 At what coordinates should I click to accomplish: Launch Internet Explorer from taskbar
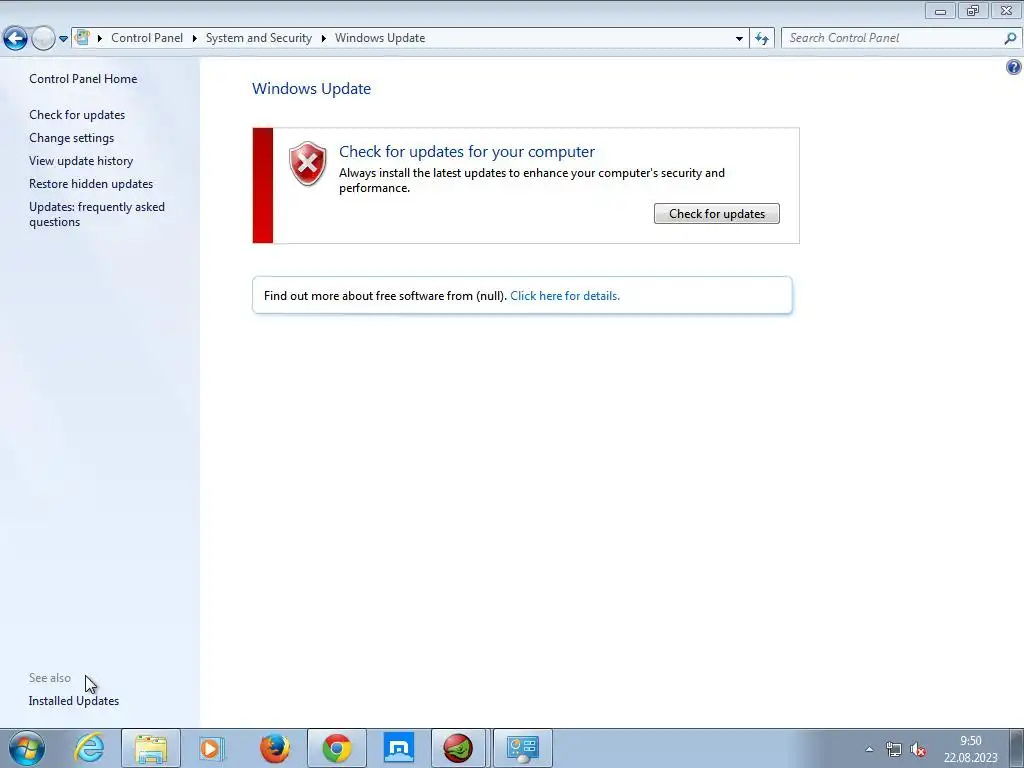[x=90, y=748]
